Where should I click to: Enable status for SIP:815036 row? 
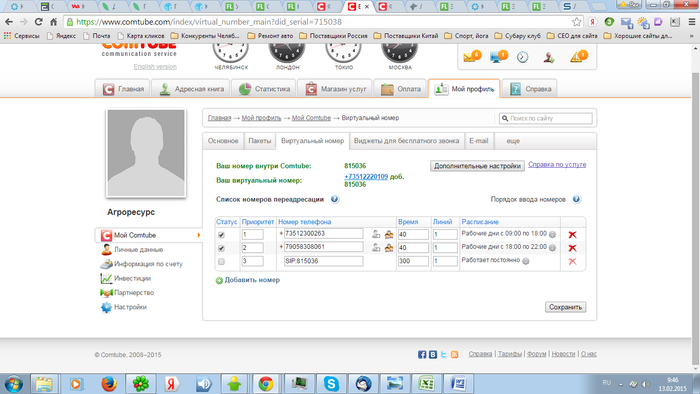221,261
